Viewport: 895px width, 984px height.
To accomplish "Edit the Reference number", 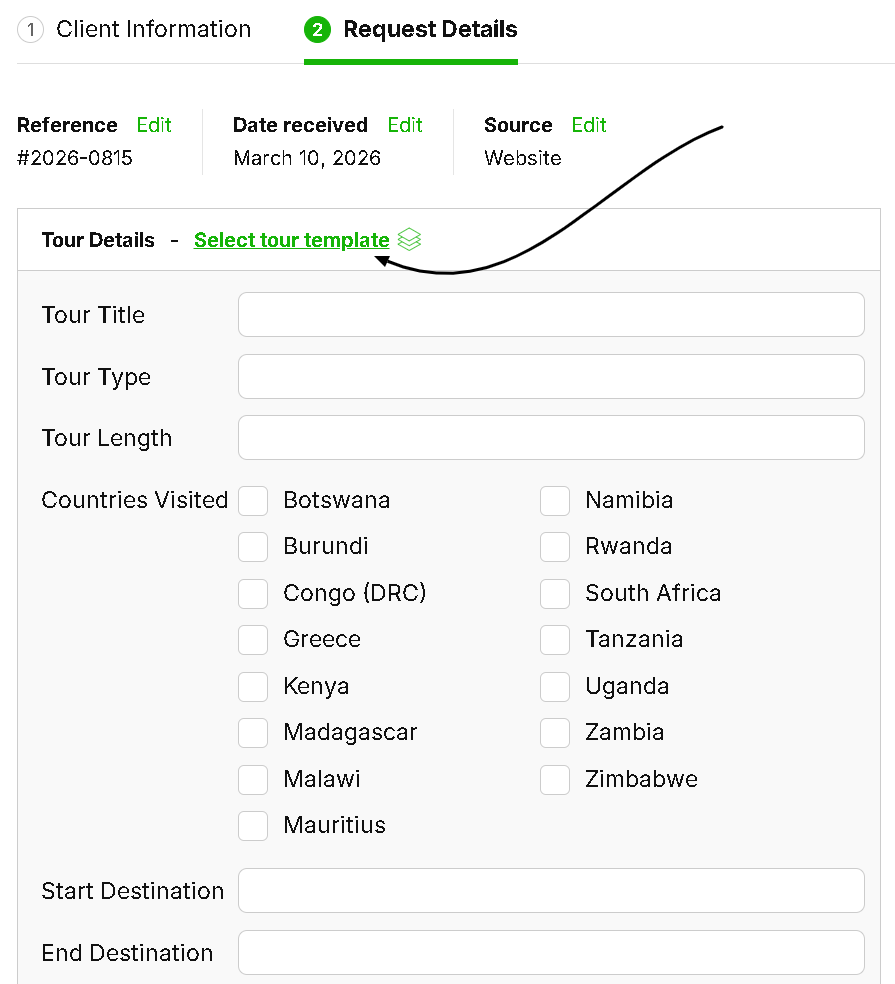I will [x=154, y=125].
